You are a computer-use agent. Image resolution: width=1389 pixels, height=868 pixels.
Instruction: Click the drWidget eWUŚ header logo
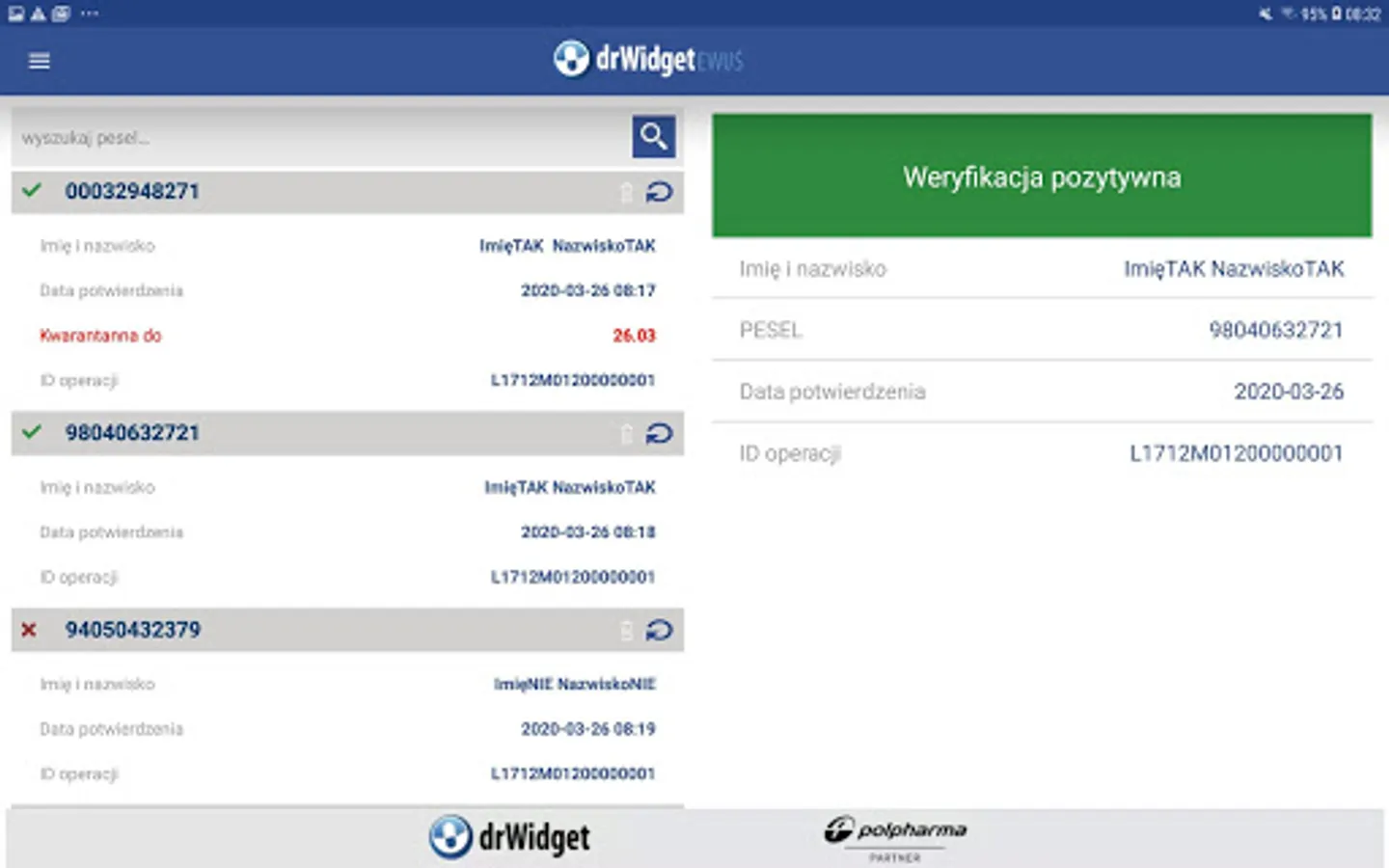click(648, 59)
